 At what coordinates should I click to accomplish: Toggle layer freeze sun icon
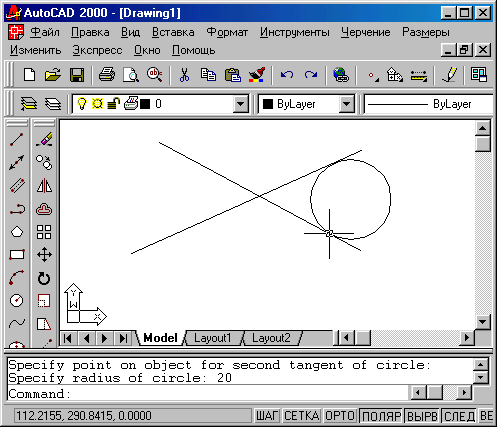click(97, 104)
